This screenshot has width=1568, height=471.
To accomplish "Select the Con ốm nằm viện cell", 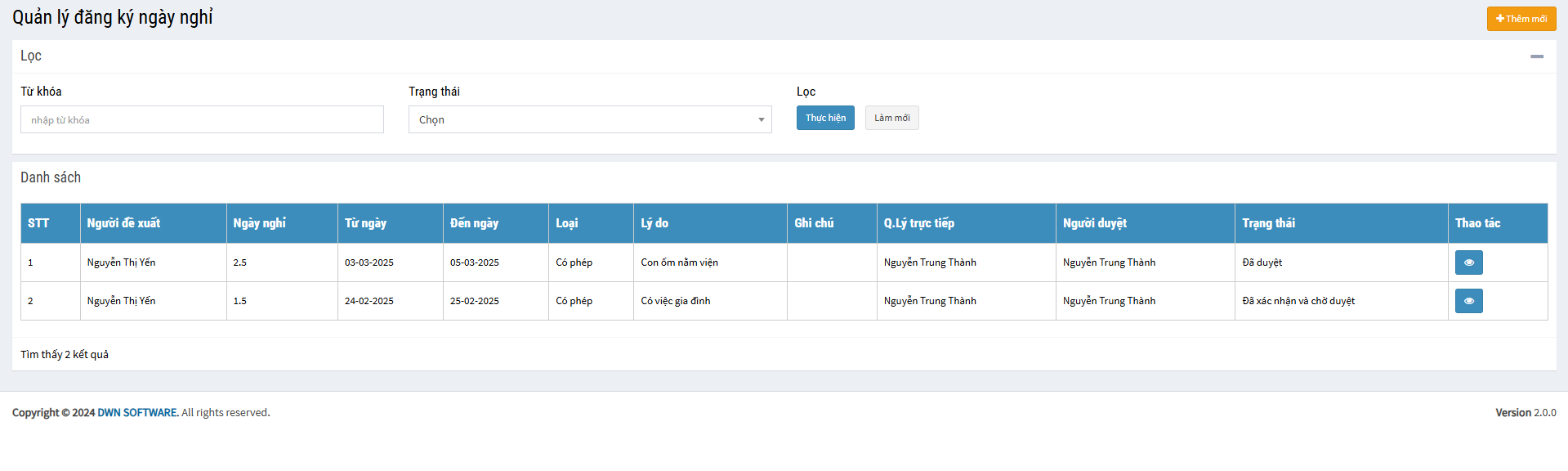I will pyautogui.click(x=679, y=262).
